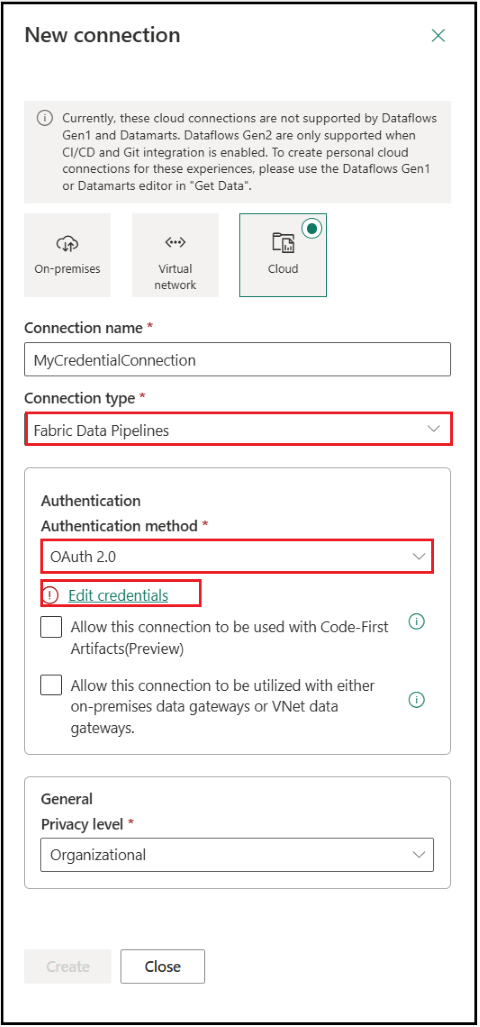Open the Connection type dropdown
This screenshot has width=480, height=1027.
pos(238,429)
